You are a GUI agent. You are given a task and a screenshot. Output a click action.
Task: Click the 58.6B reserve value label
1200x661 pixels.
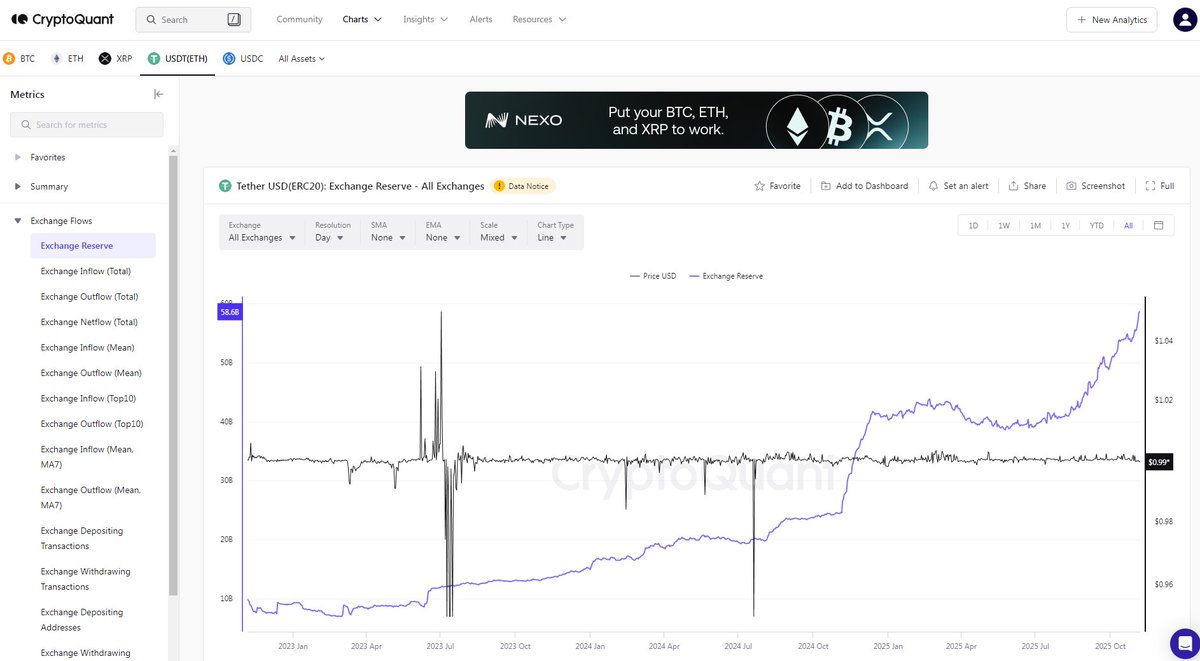point(230,313)
